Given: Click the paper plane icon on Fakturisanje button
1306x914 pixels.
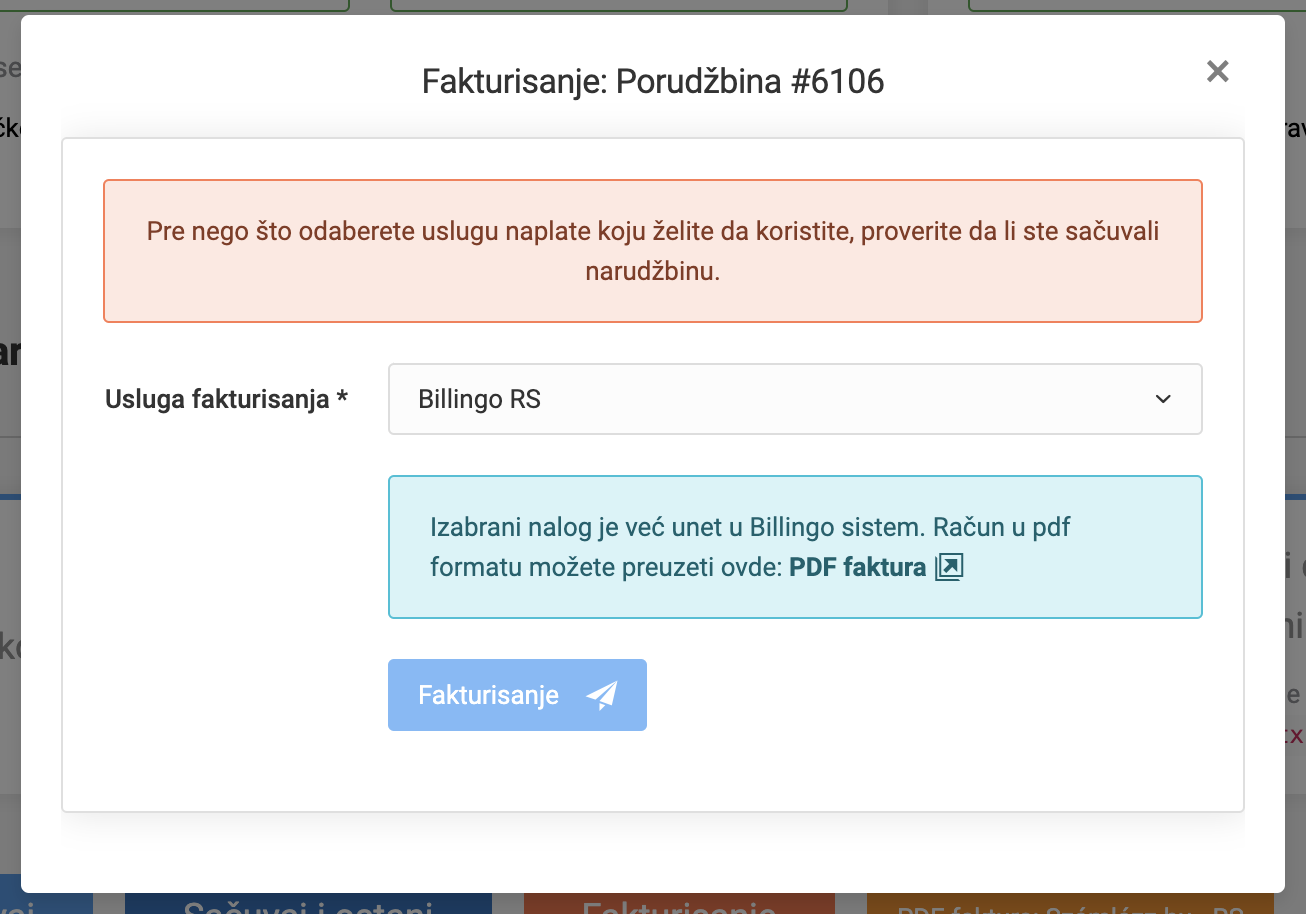Looking at the screenshot, I should pyautogui.click(x=600, y=693).
